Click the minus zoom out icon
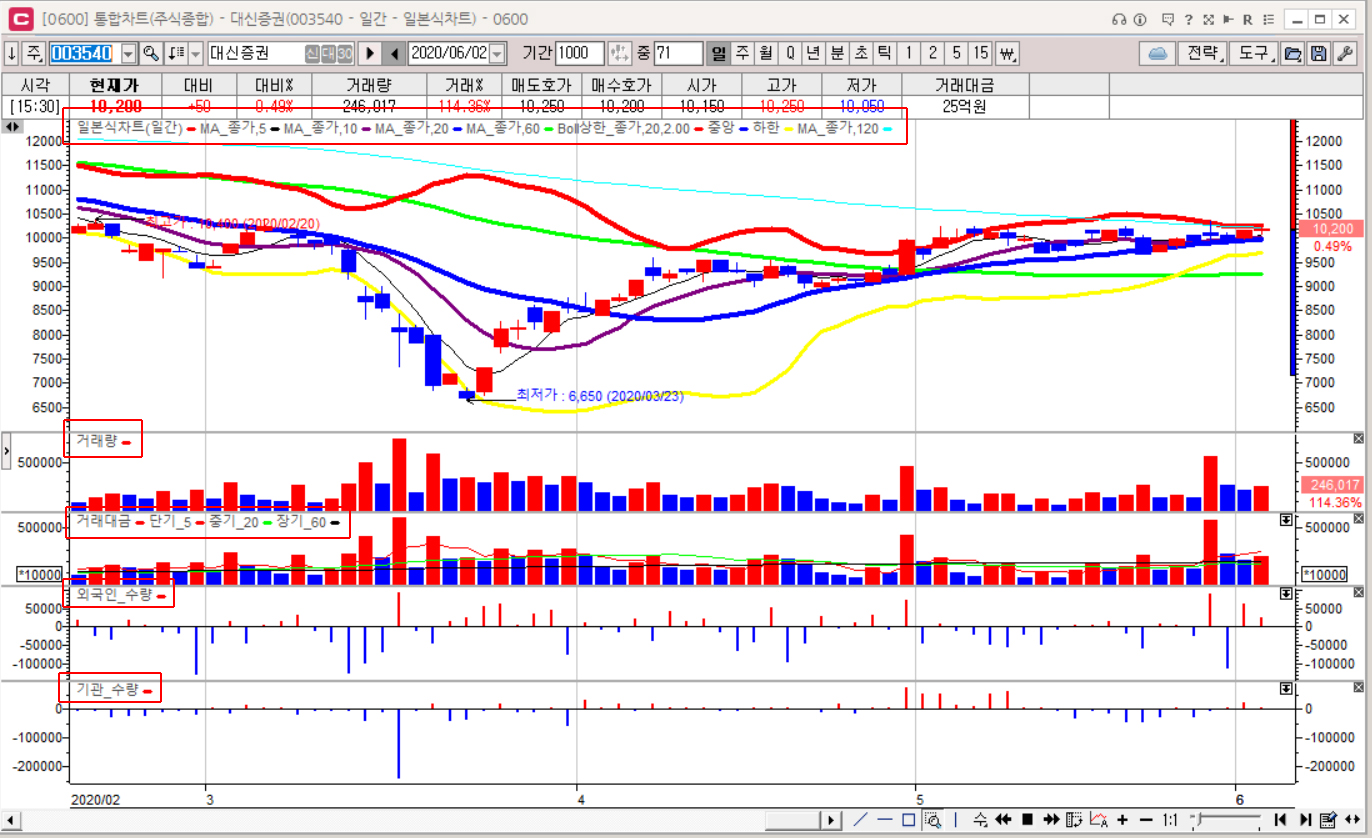 click(x=1146, y=820)
